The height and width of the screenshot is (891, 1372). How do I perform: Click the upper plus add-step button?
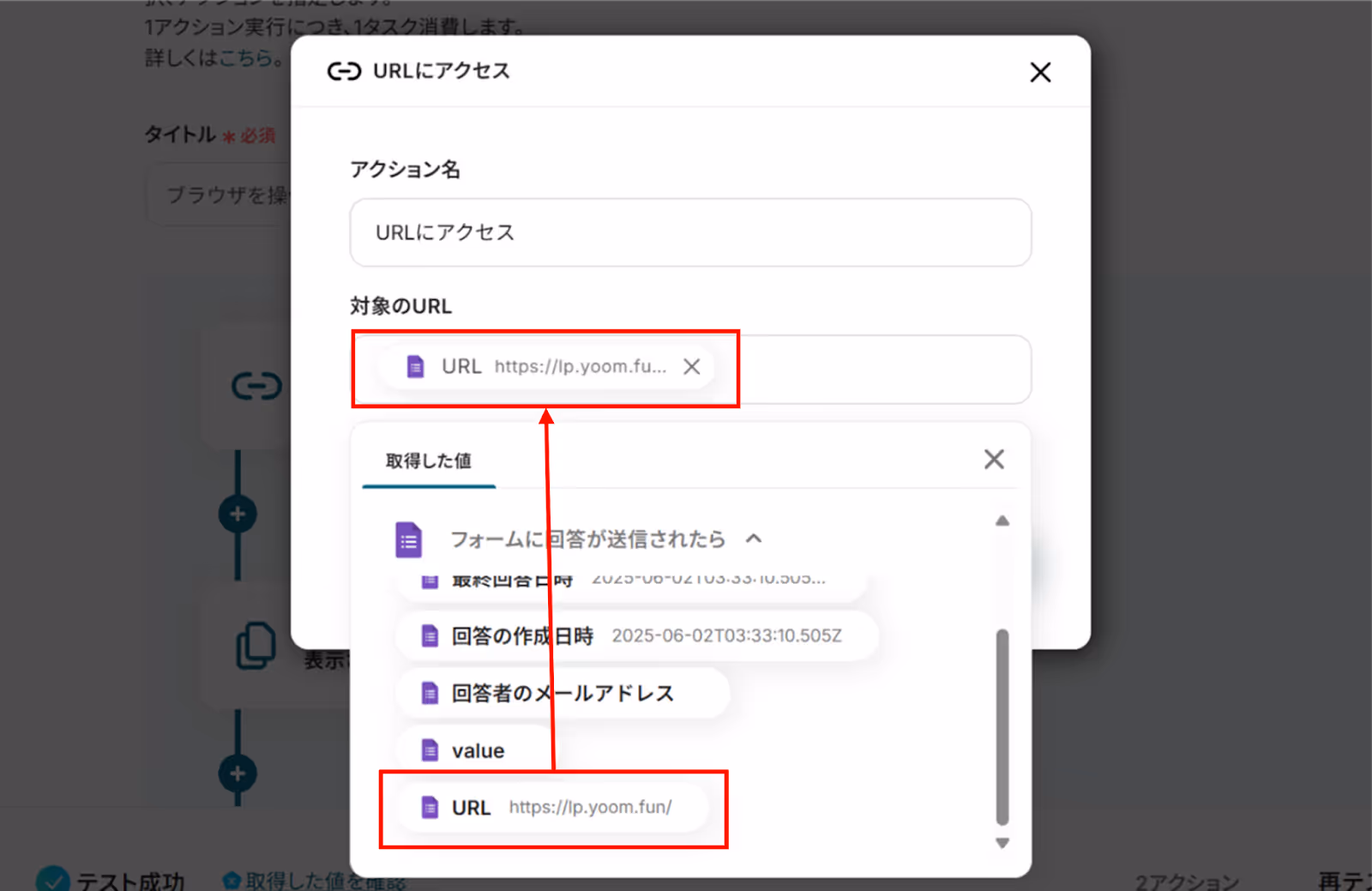click(x=238, y=515)
